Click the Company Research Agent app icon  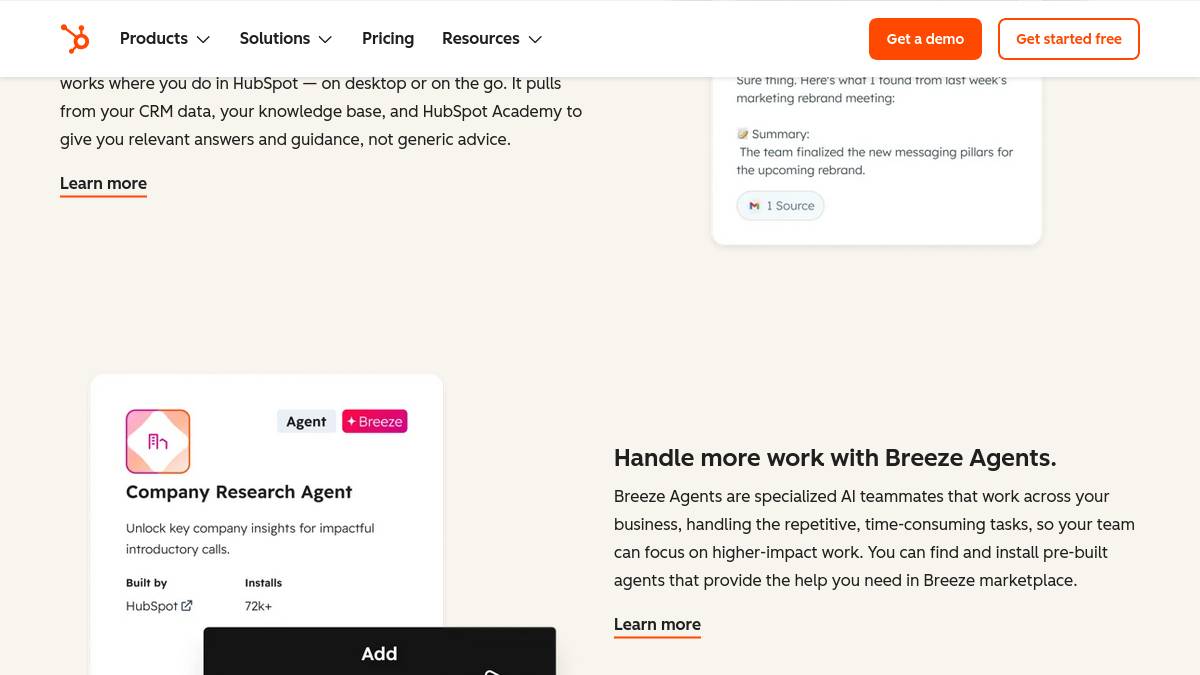point(158,441)
